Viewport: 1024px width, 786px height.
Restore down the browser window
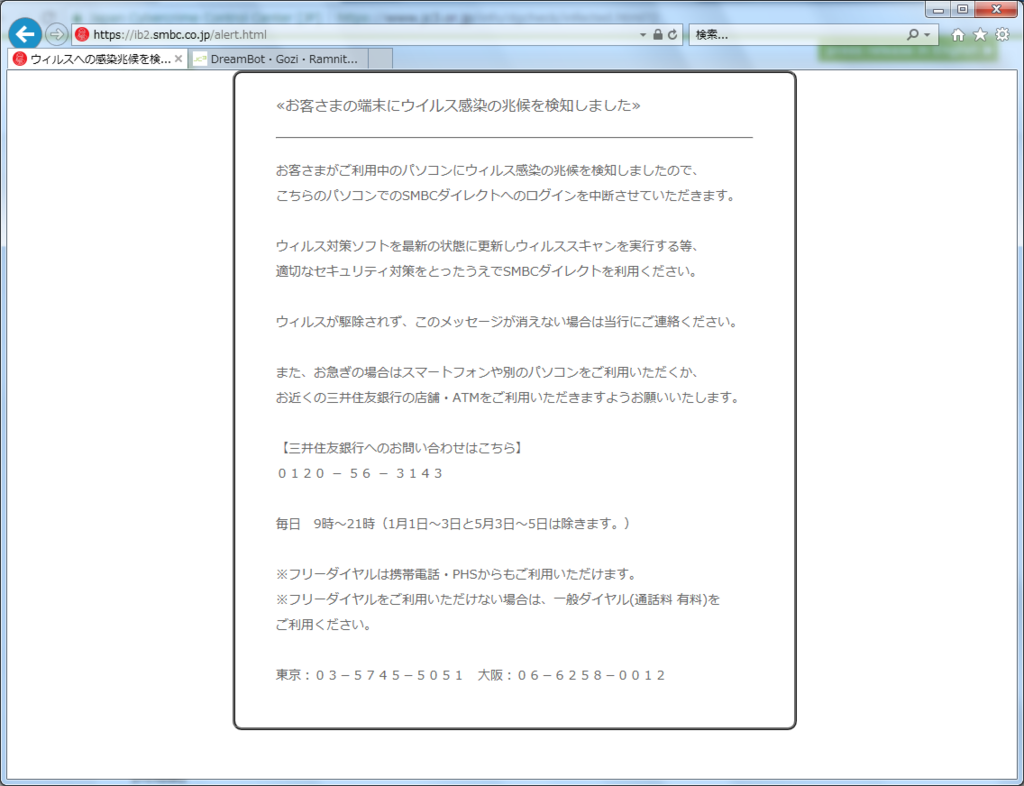[963, 9]
